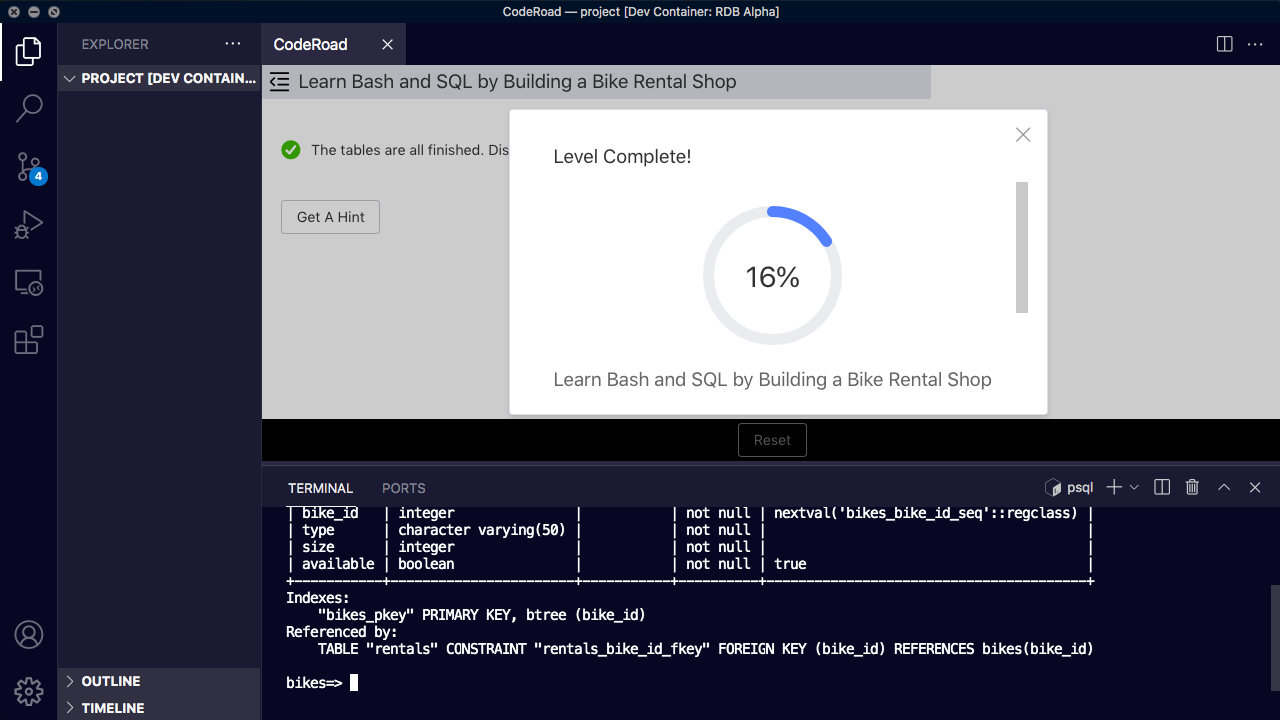Split the editor using the top-right icon
The height and width of the screenshot is (720, 1280).
1224,44
